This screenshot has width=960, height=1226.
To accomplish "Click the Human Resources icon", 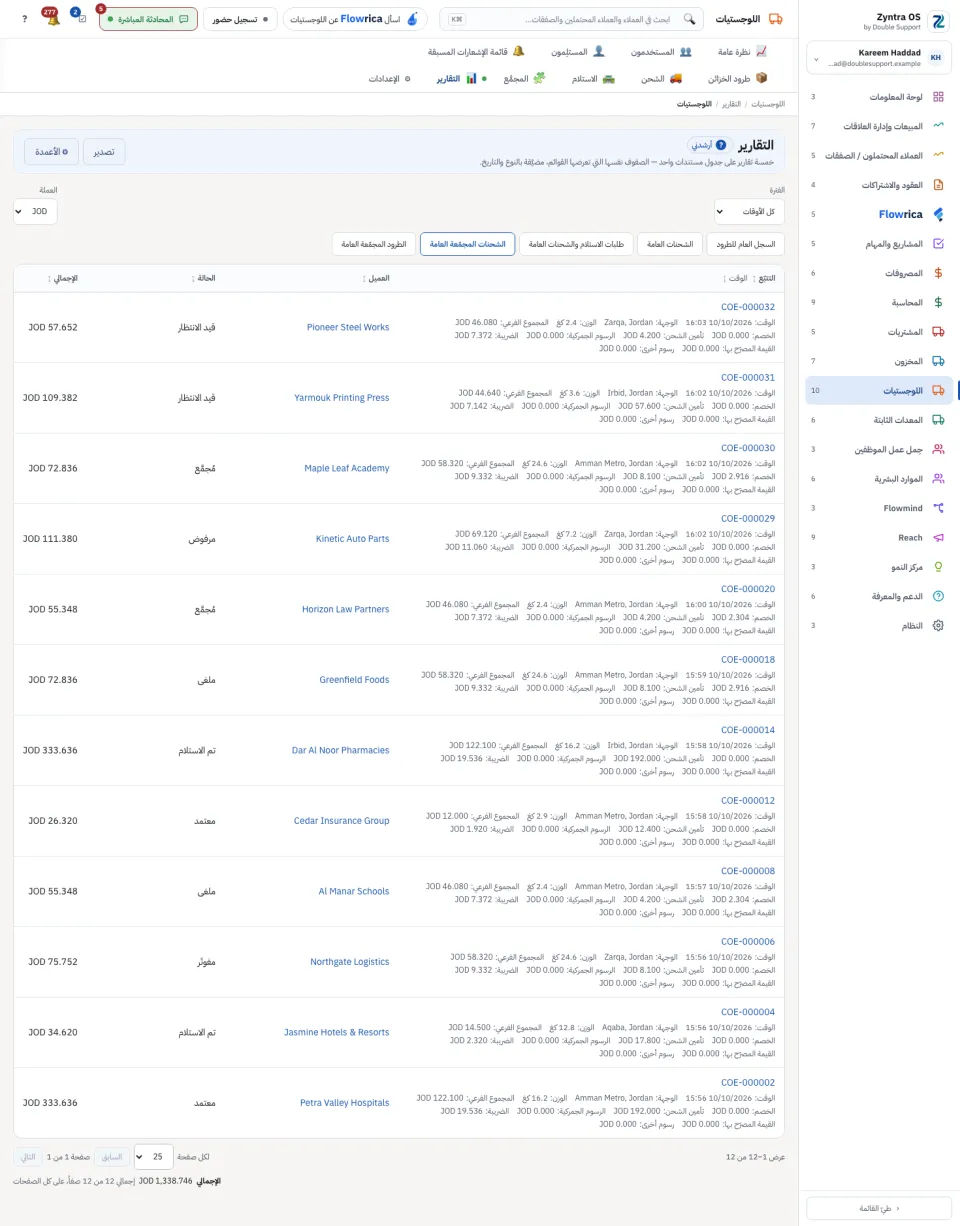I will (x=938, y=479).
